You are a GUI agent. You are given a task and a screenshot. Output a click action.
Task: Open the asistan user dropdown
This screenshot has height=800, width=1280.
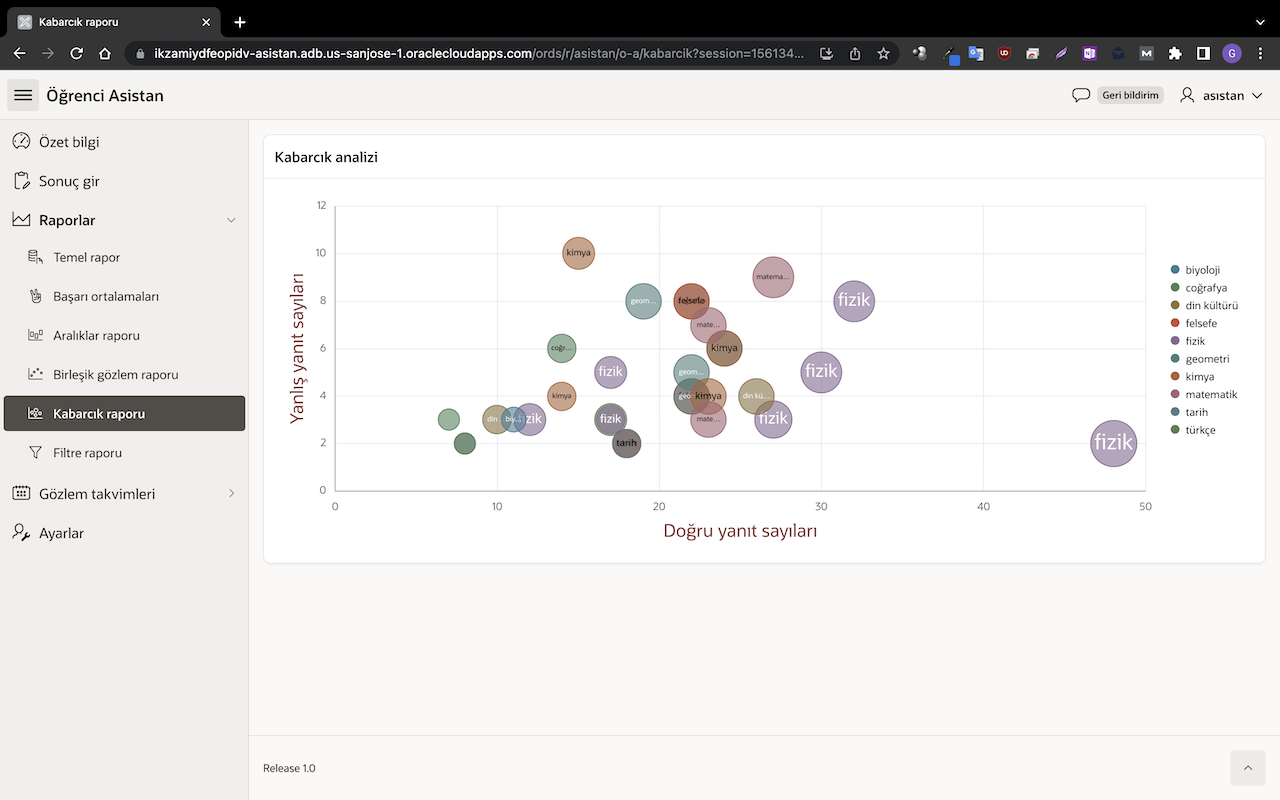[x=1222, y=95]
